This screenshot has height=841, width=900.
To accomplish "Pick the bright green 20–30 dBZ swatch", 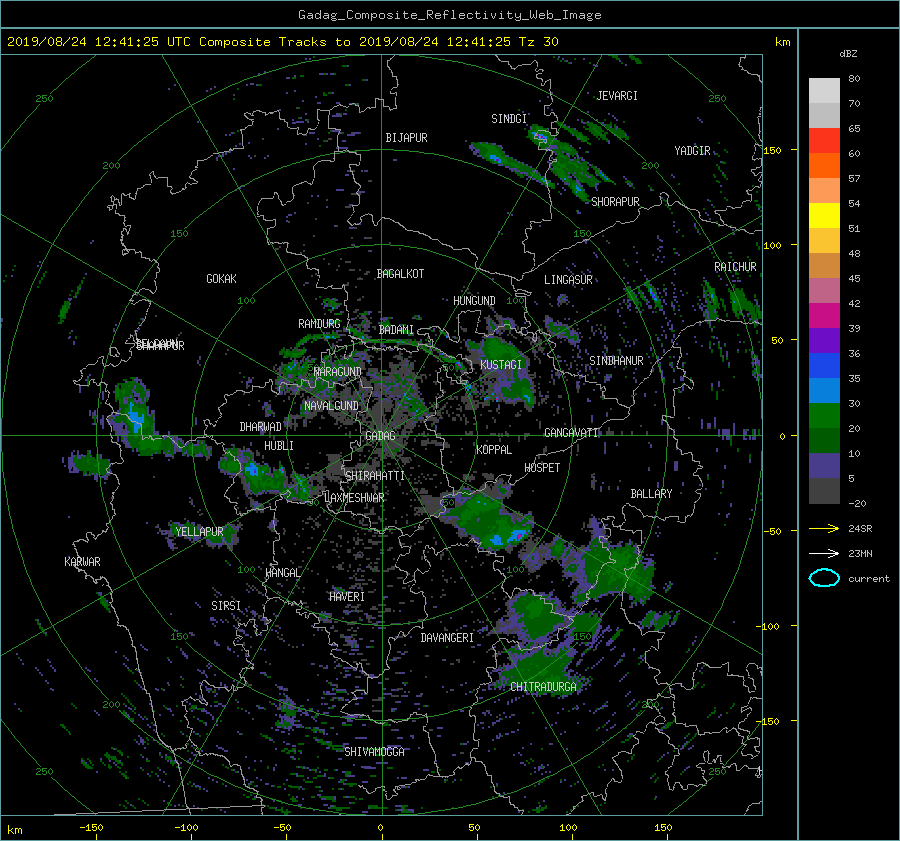I will coord(824,416).
